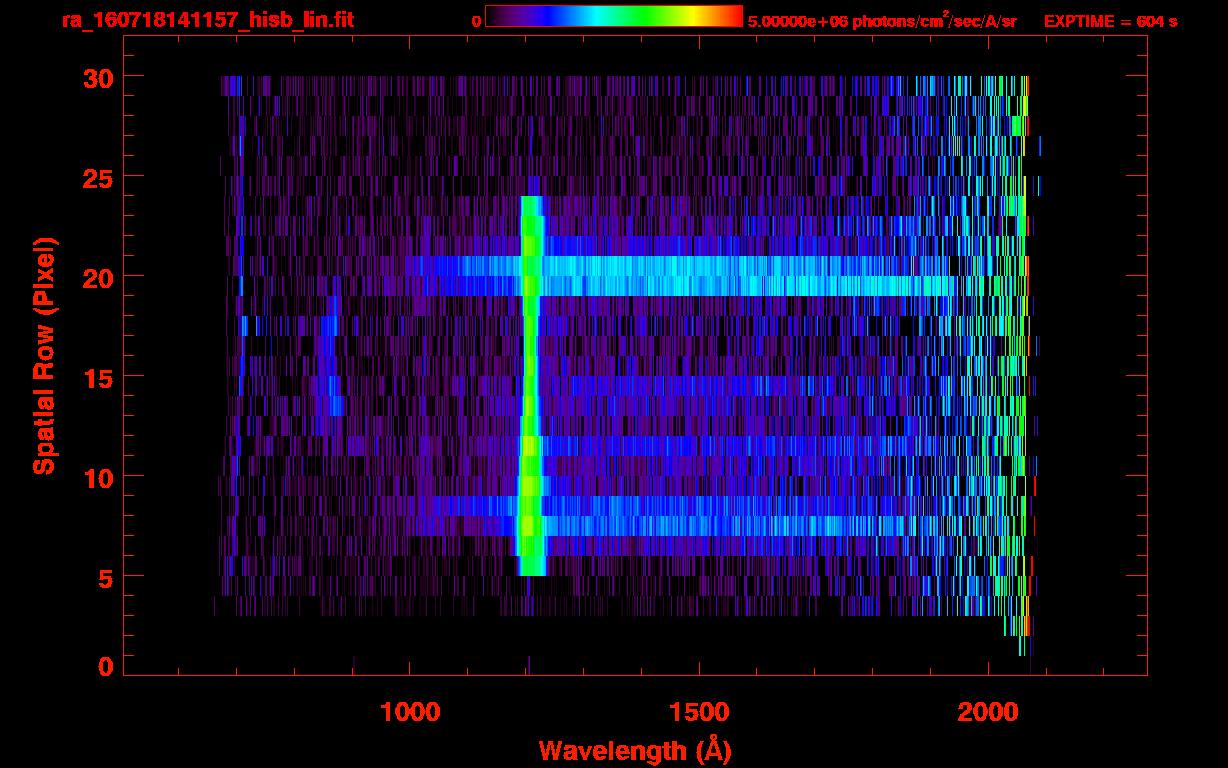The height and width of the screenshot is (768, 1228).
Task: Click the bright green vertical emission line
Action: click(530, 386)
